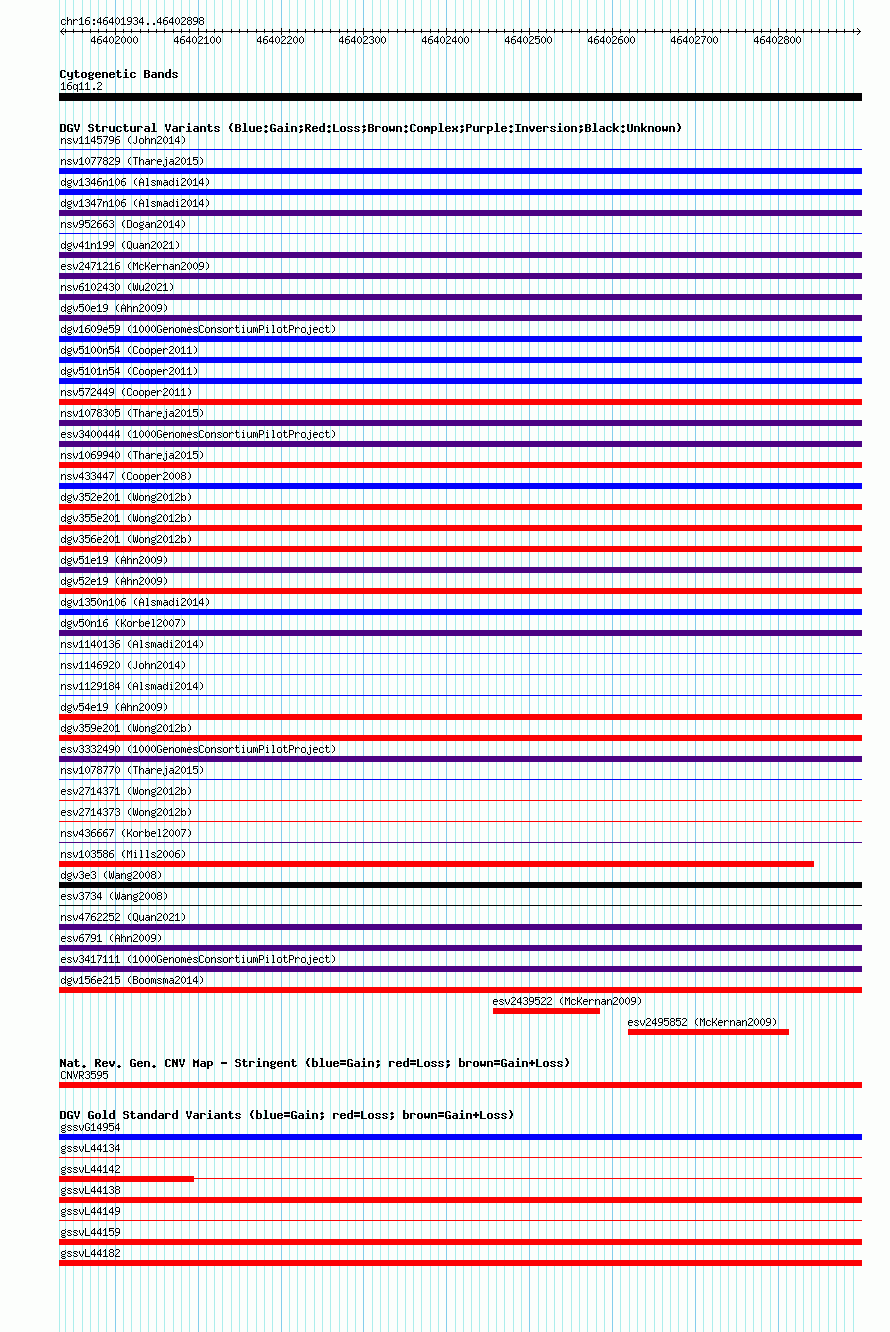The image size is (890, 1332).
Task: Click the 46402800 ruler position label
Action: point(777,40)
